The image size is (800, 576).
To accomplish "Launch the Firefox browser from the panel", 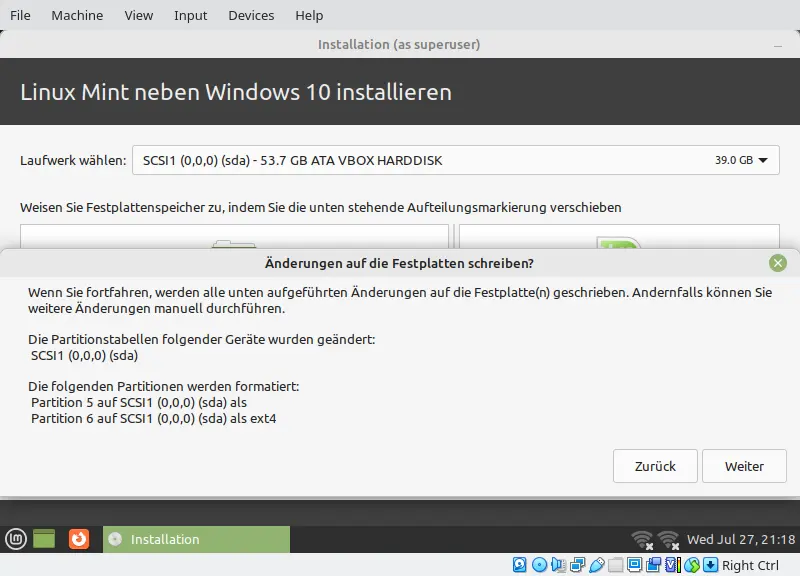I will point(79,539).
